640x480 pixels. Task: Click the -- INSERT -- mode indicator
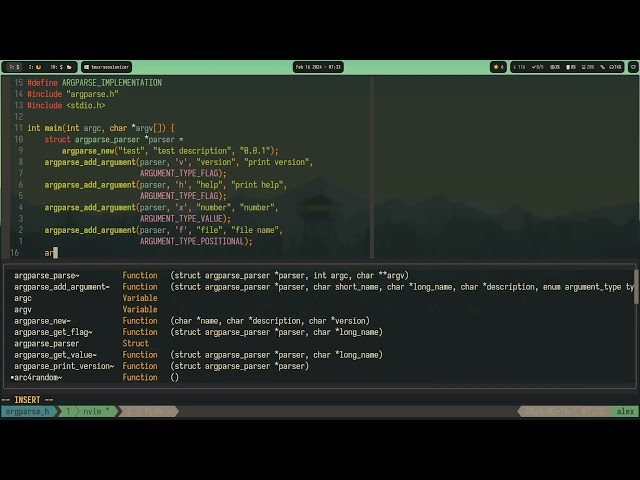pos(27,400)
